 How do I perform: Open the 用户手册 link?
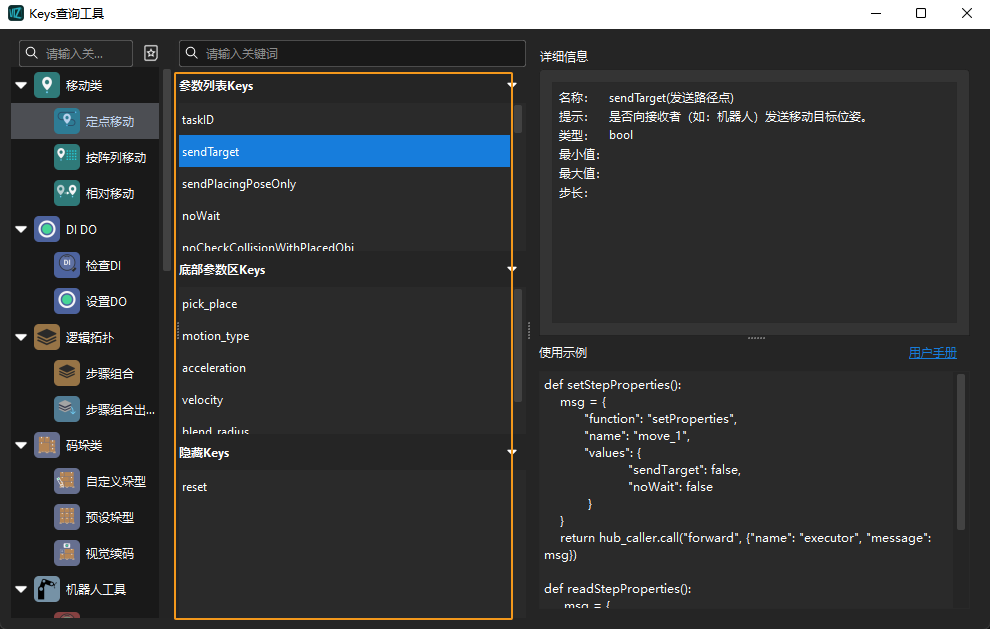pyautogui.click(x=932, y=353)
